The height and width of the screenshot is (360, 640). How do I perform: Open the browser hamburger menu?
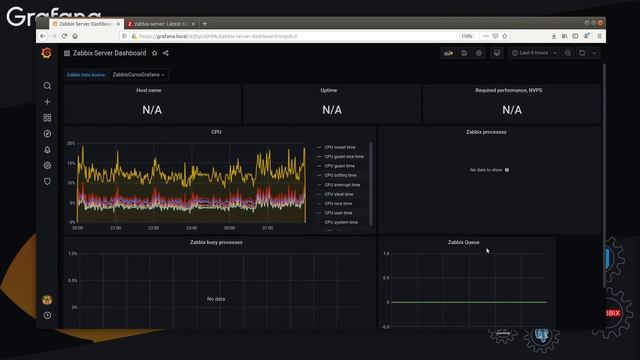point(600,36)
